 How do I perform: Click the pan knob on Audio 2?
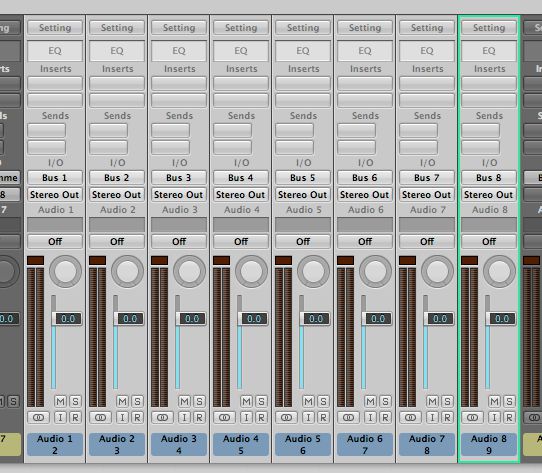127,271
